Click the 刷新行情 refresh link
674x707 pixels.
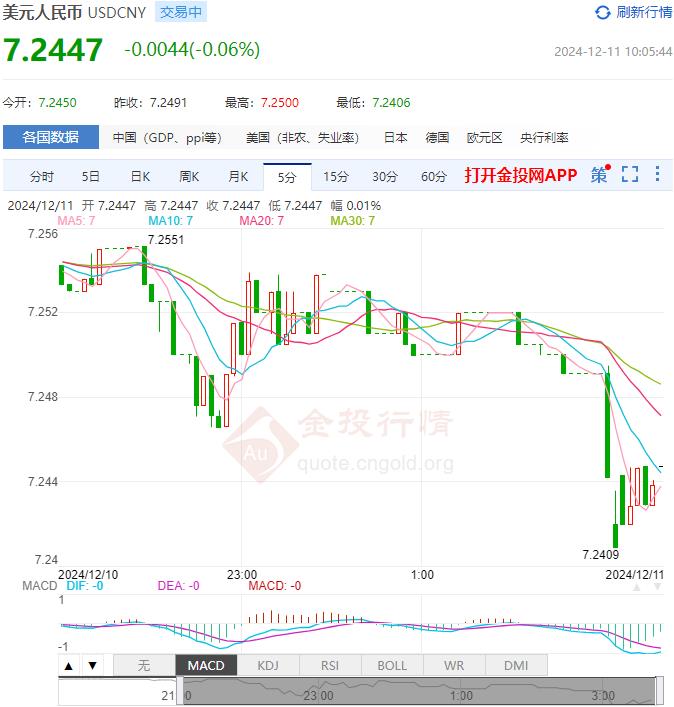(x=643, y=13)
